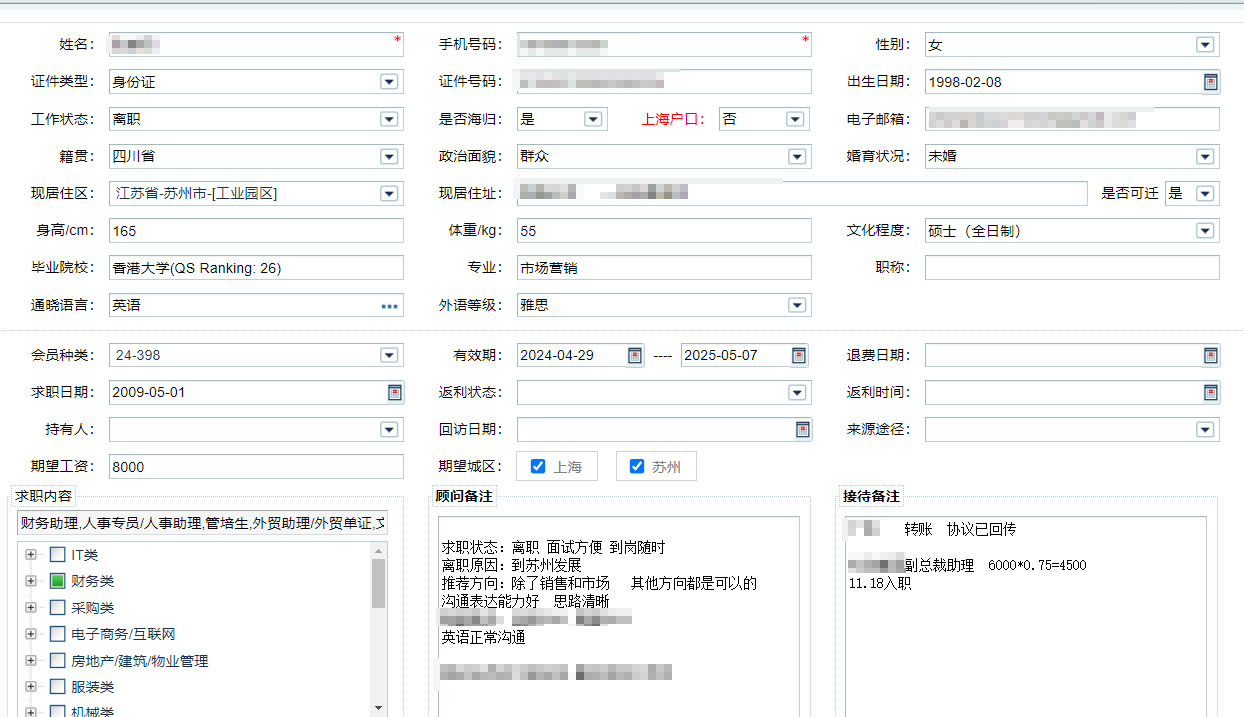Toggle the 苏州 expected city checkbox
This screenshot has height=717, width=1244.
(637, 466)
